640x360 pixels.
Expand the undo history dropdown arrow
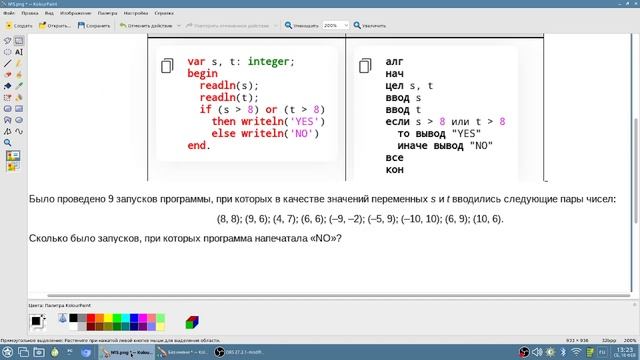(x=179, y=26)
